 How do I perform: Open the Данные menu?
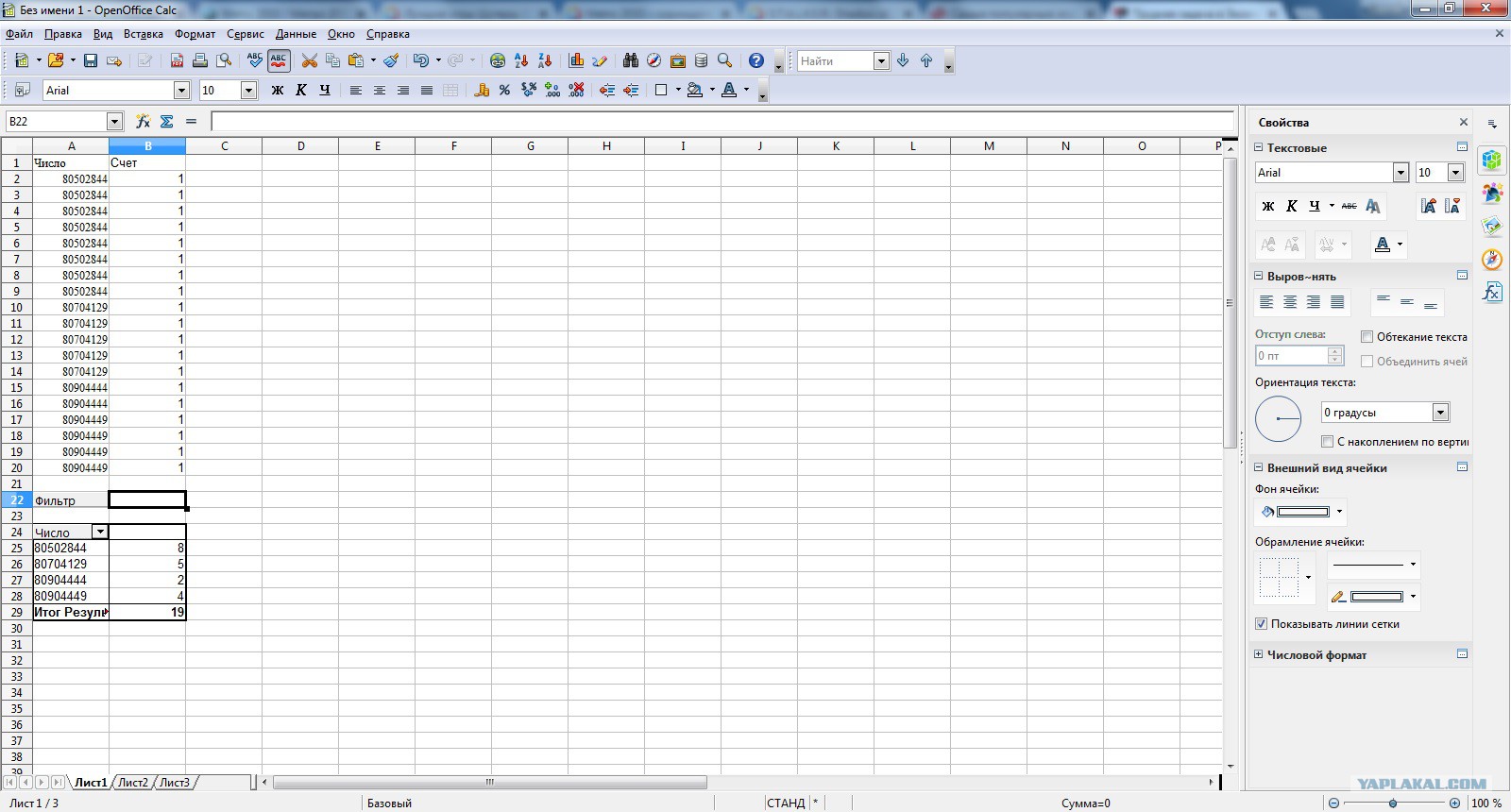coord(296,34)
